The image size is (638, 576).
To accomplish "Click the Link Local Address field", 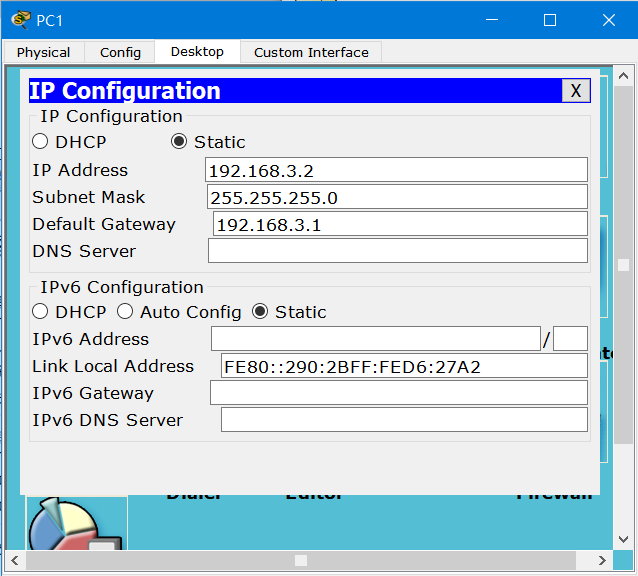I will [404, 366].
